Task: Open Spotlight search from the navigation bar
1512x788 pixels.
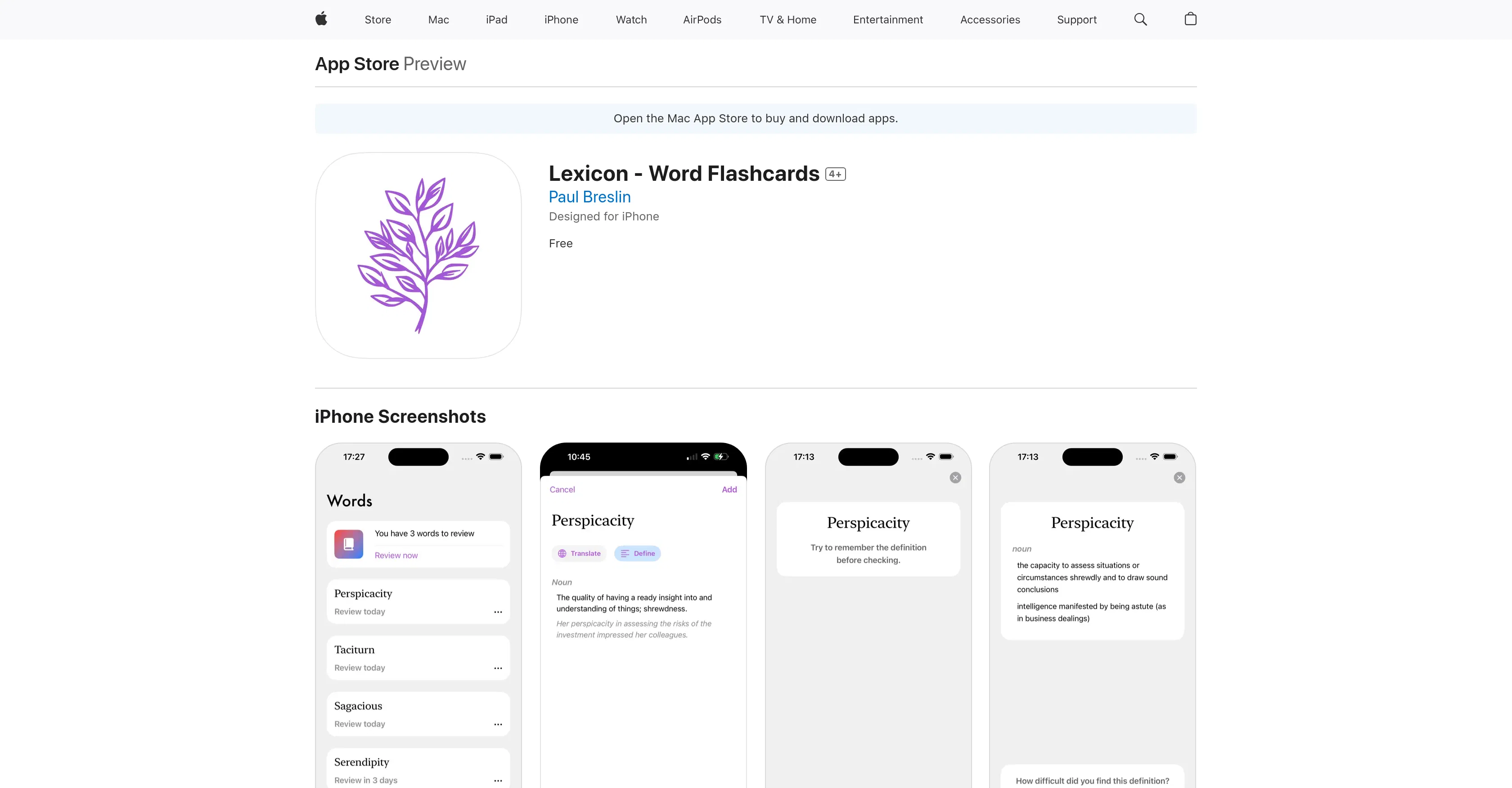Action: [1140, 19]
